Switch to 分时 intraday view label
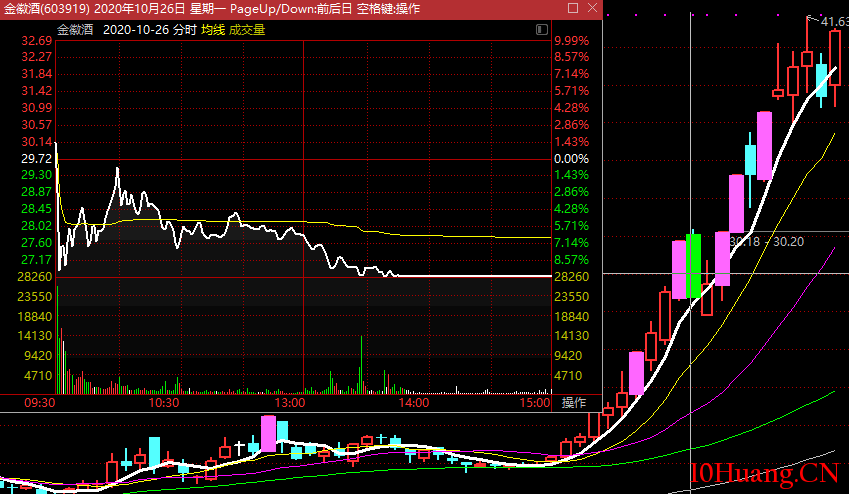Image resolution: width=849 pixels, height=494 pixels. pyautogui.click(x=184, y=30)
